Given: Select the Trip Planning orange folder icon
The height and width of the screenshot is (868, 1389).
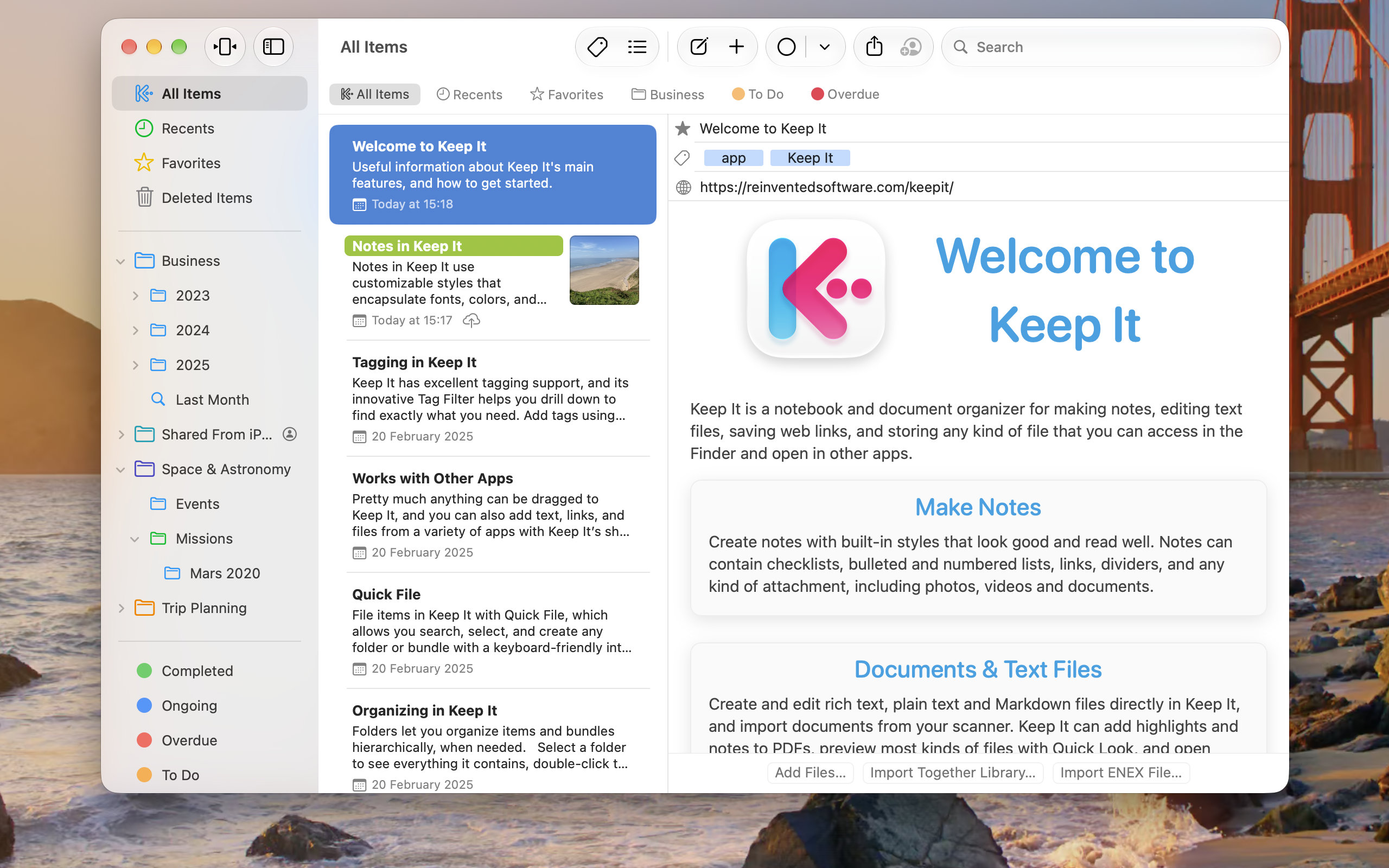Looking at the screenshot, I should (x=144, y=608).
